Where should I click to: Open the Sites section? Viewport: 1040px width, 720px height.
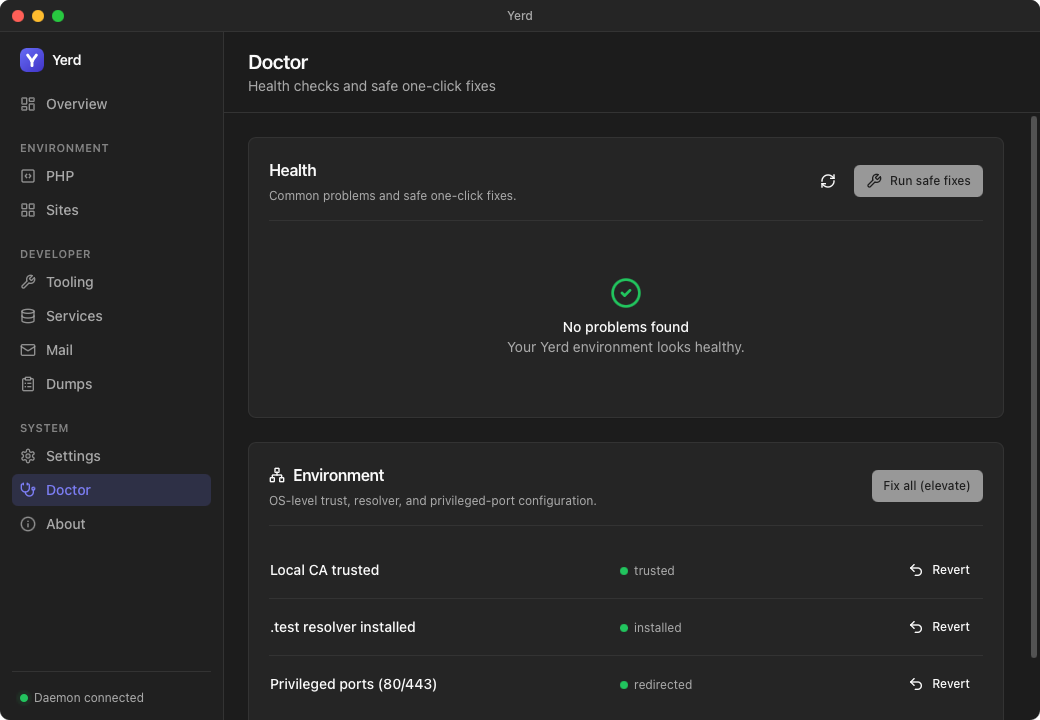click(111, 210)
